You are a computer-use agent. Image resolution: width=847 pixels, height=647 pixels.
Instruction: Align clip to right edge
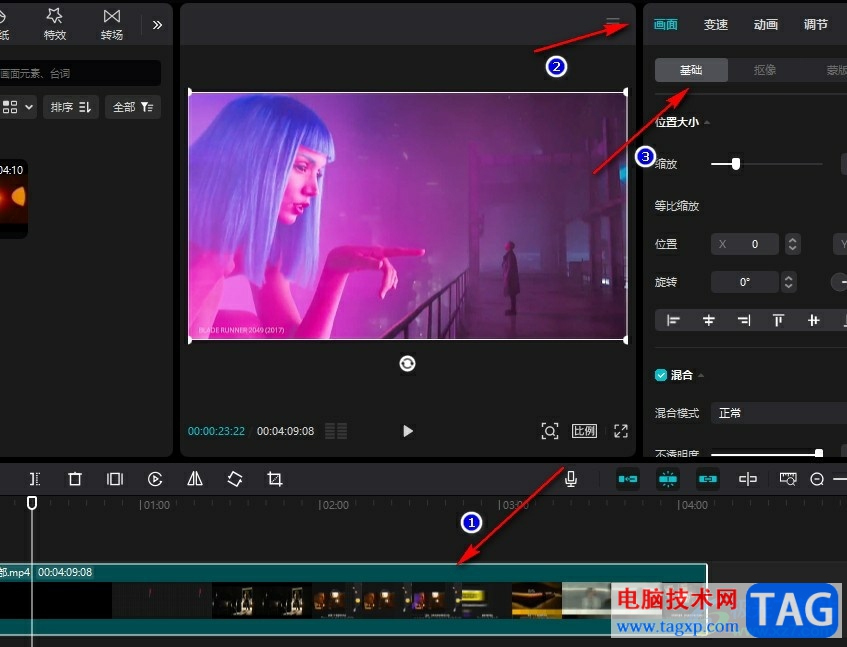[x=744, y=321]
